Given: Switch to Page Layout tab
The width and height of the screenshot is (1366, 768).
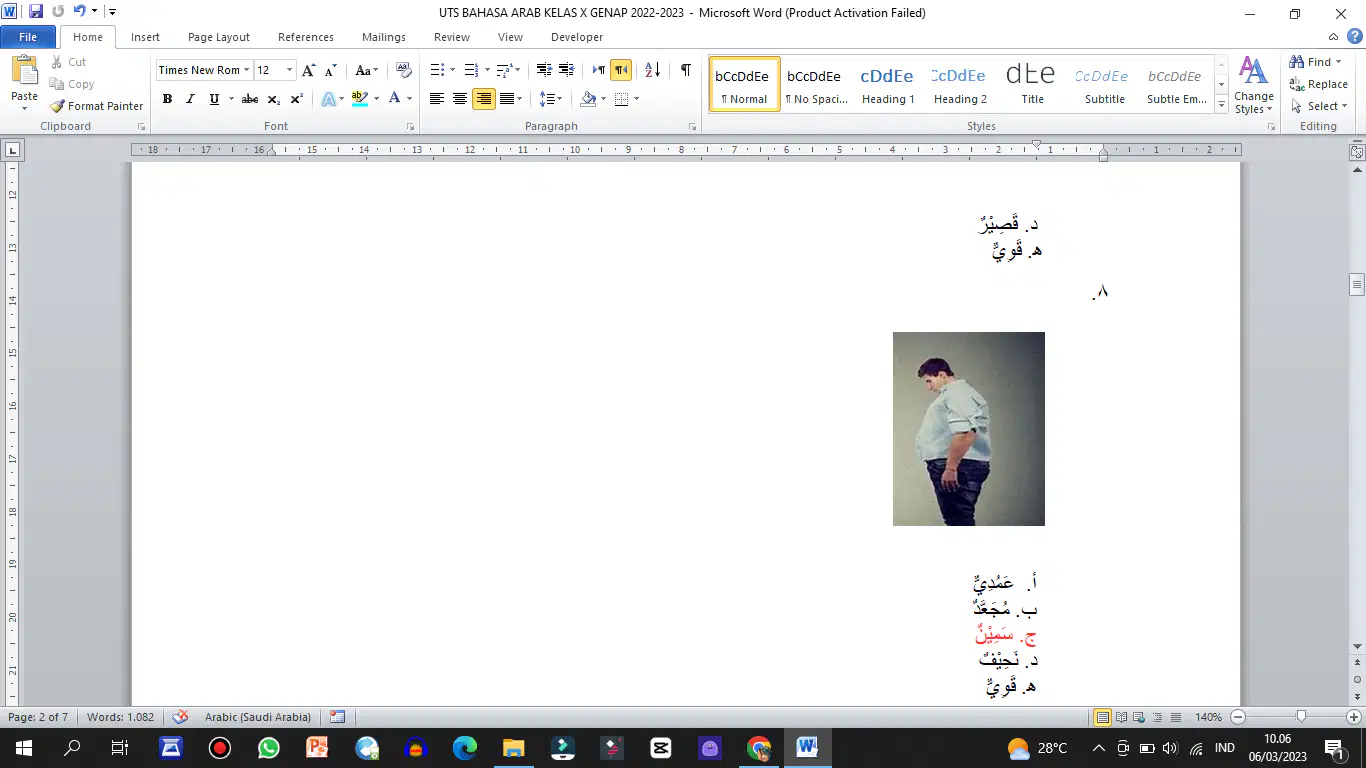Looking at the screenshot, I should (219, 37).
